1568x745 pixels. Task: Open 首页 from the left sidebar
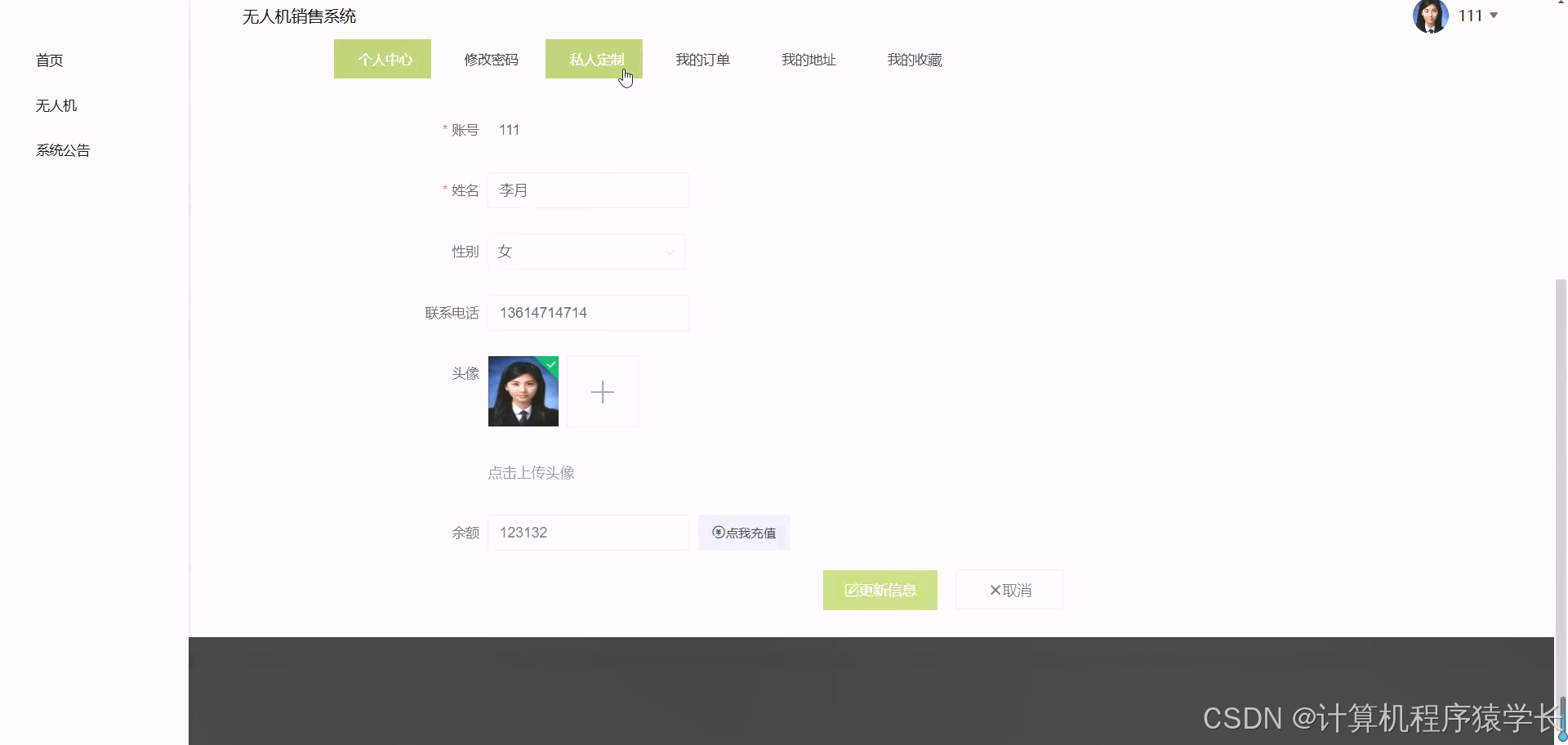(48, 60)
